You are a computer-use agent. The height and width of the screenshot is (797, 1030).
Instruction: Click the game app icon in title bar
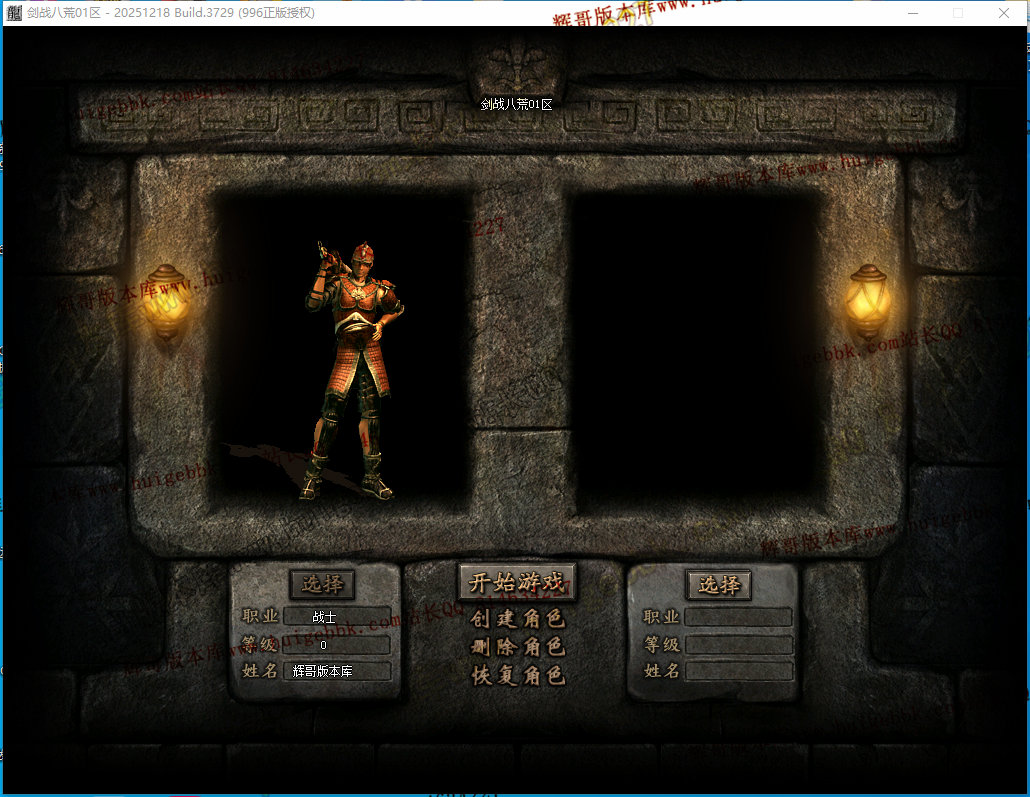tap(14, 13)
